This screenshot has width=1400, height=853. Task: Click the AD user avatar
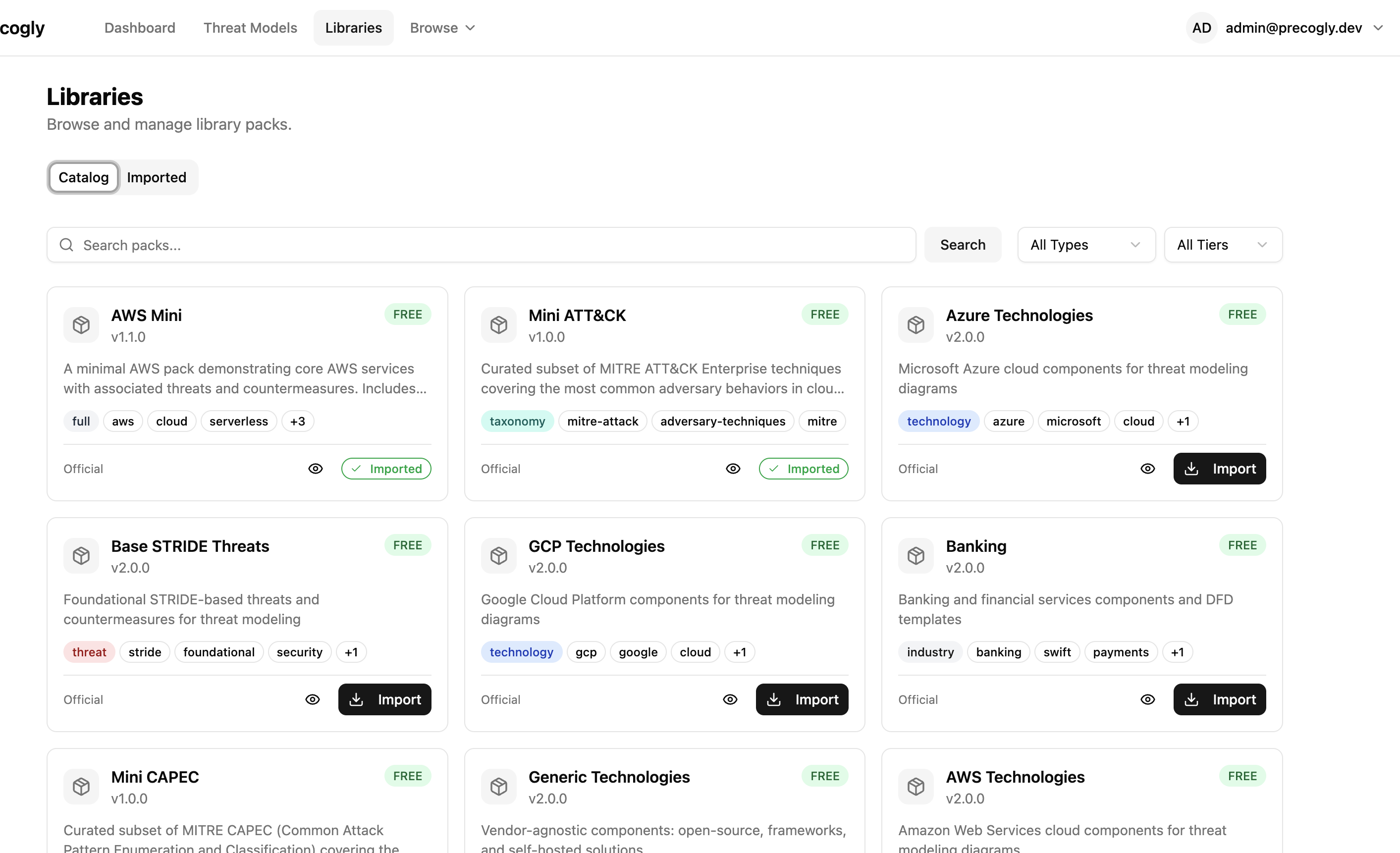pos(1201,28)
